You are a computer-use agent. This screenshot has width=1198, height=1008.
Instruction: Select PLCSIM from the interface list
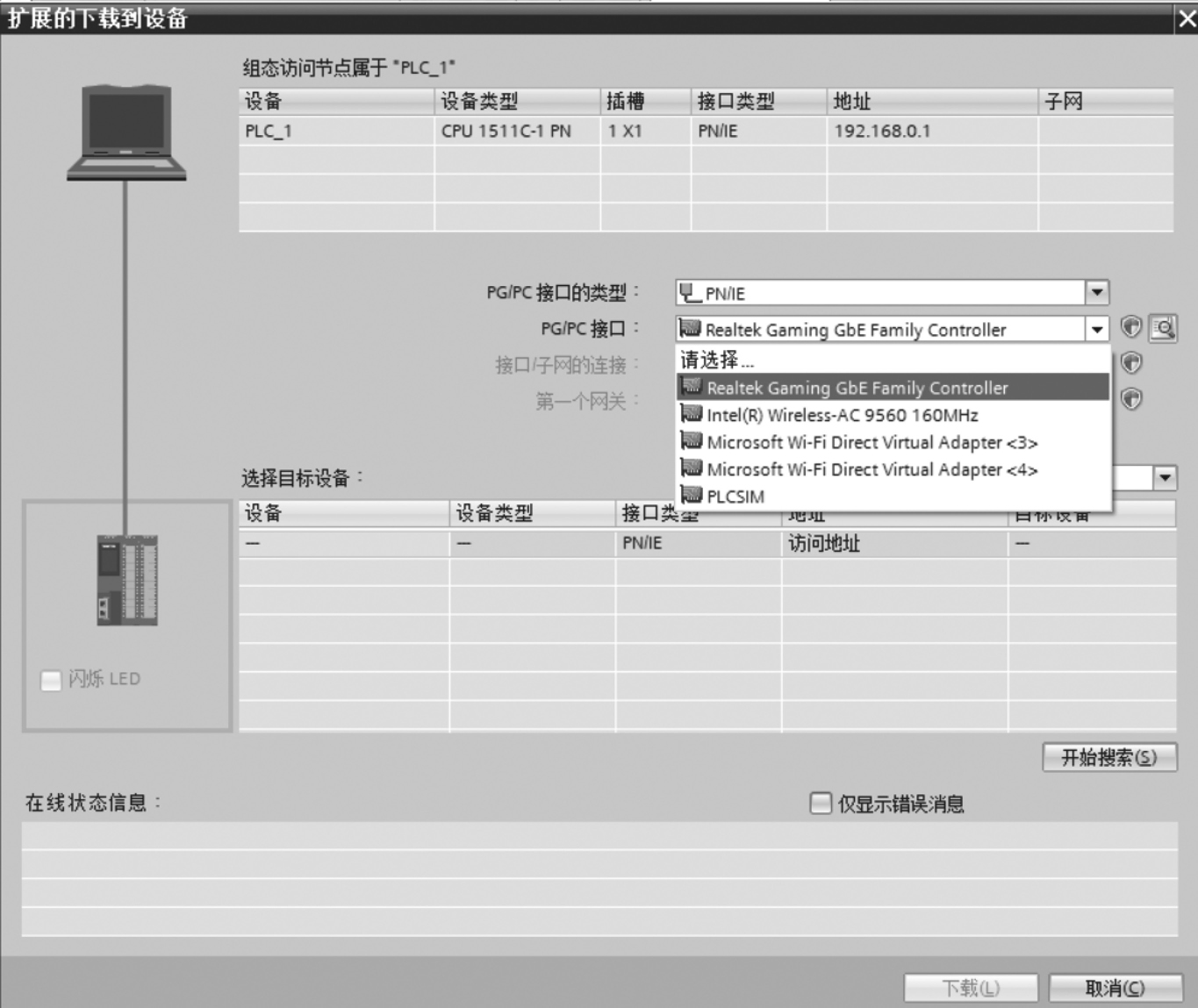(x=893, y=496)
